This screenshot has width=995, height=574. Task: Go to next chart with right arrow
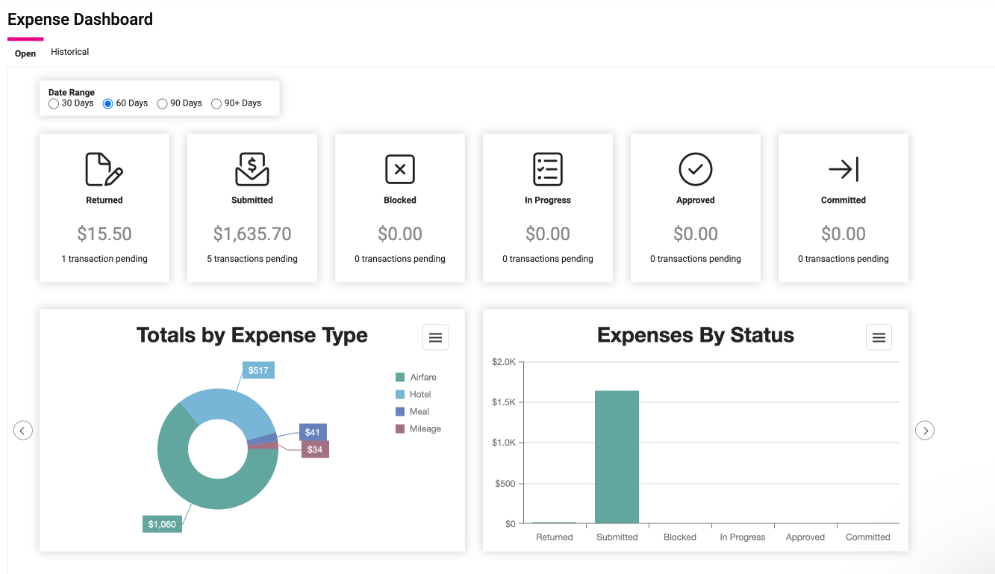pos(926,430)
